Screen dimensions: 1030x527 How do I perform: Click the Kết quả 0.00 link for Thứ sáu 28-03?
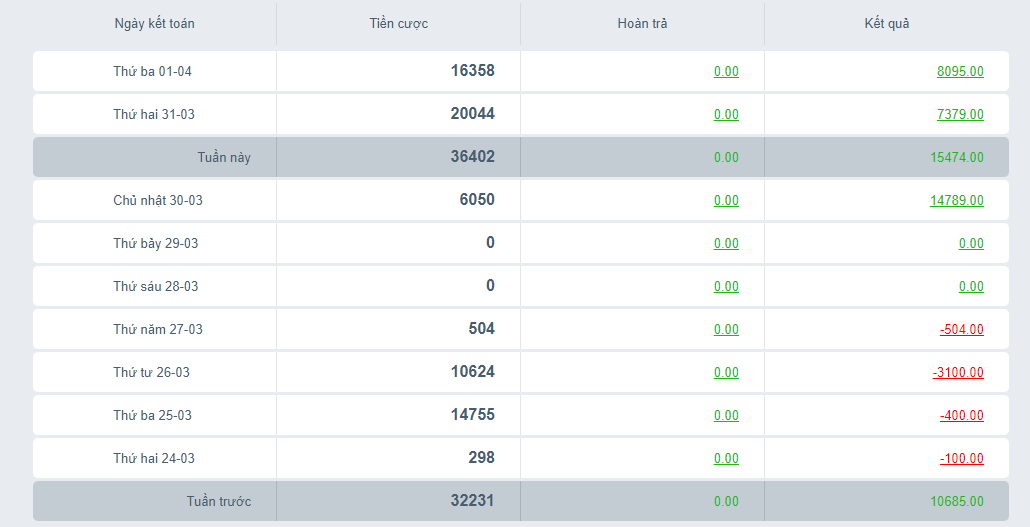point(970,287)
